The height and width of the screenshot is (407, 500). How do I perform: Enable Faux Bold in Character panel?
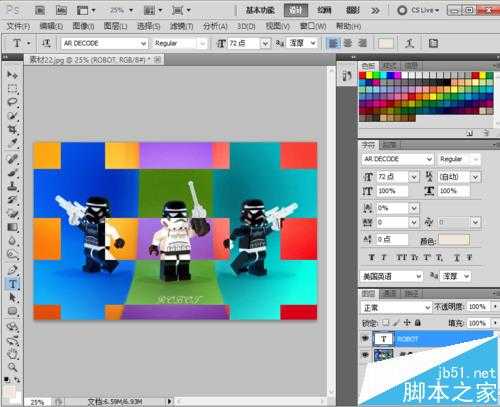tap(372, 257)
